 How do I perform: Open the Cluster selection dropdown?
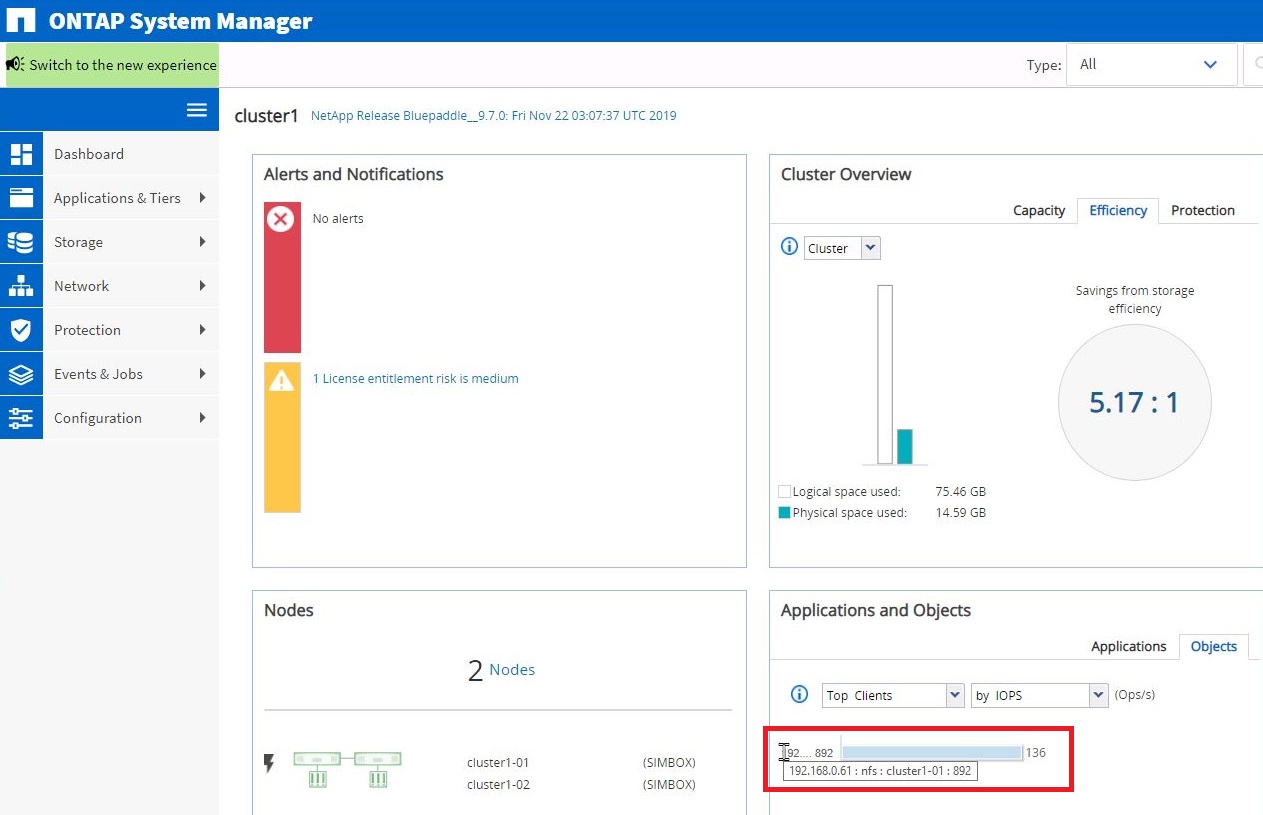pos(842,248)
